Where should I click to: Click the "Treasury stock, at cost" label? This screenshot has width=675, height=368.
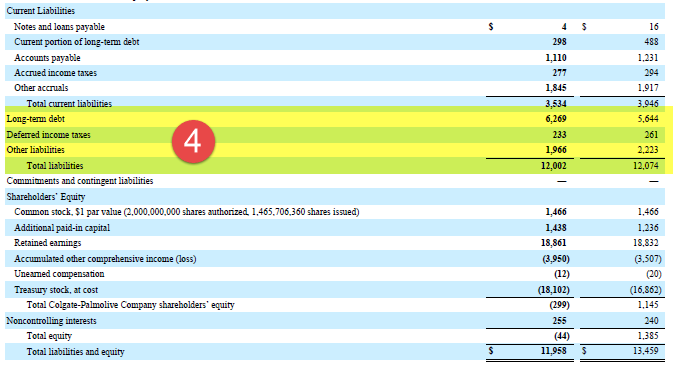(x=56, y=290)
